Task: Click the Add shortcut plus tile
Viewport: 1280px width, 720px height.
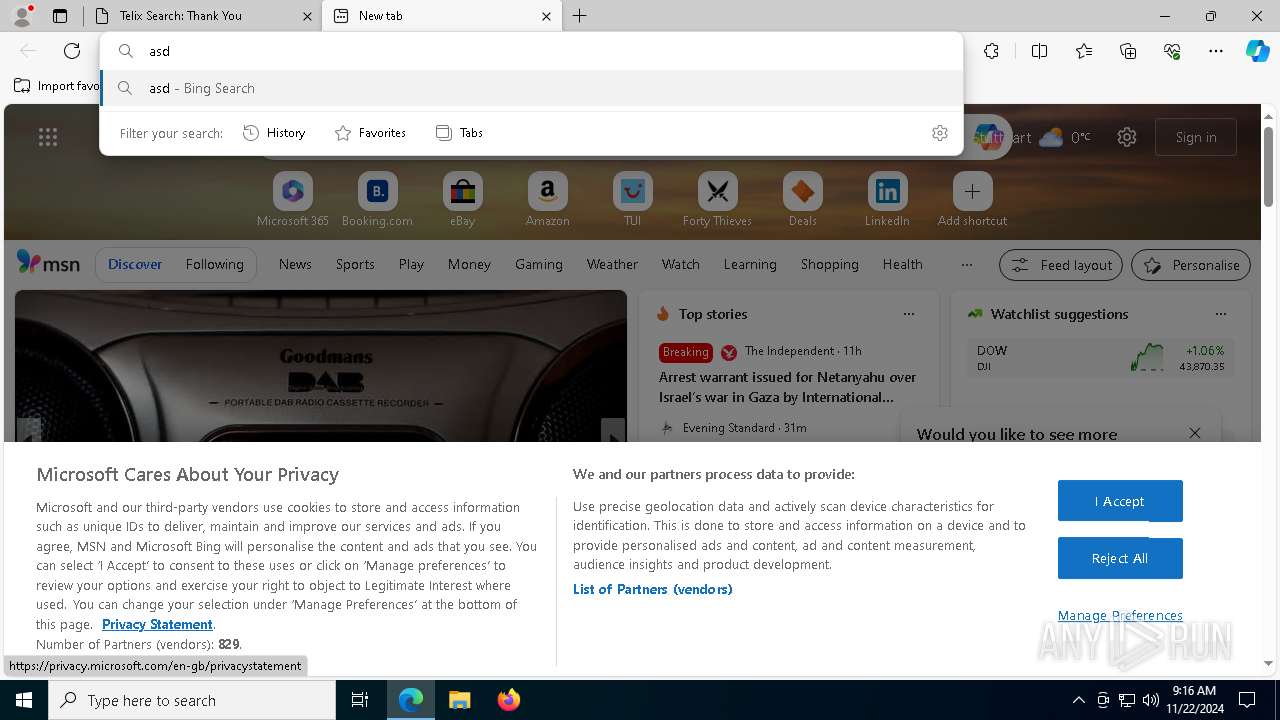Action: coord(972,200)
